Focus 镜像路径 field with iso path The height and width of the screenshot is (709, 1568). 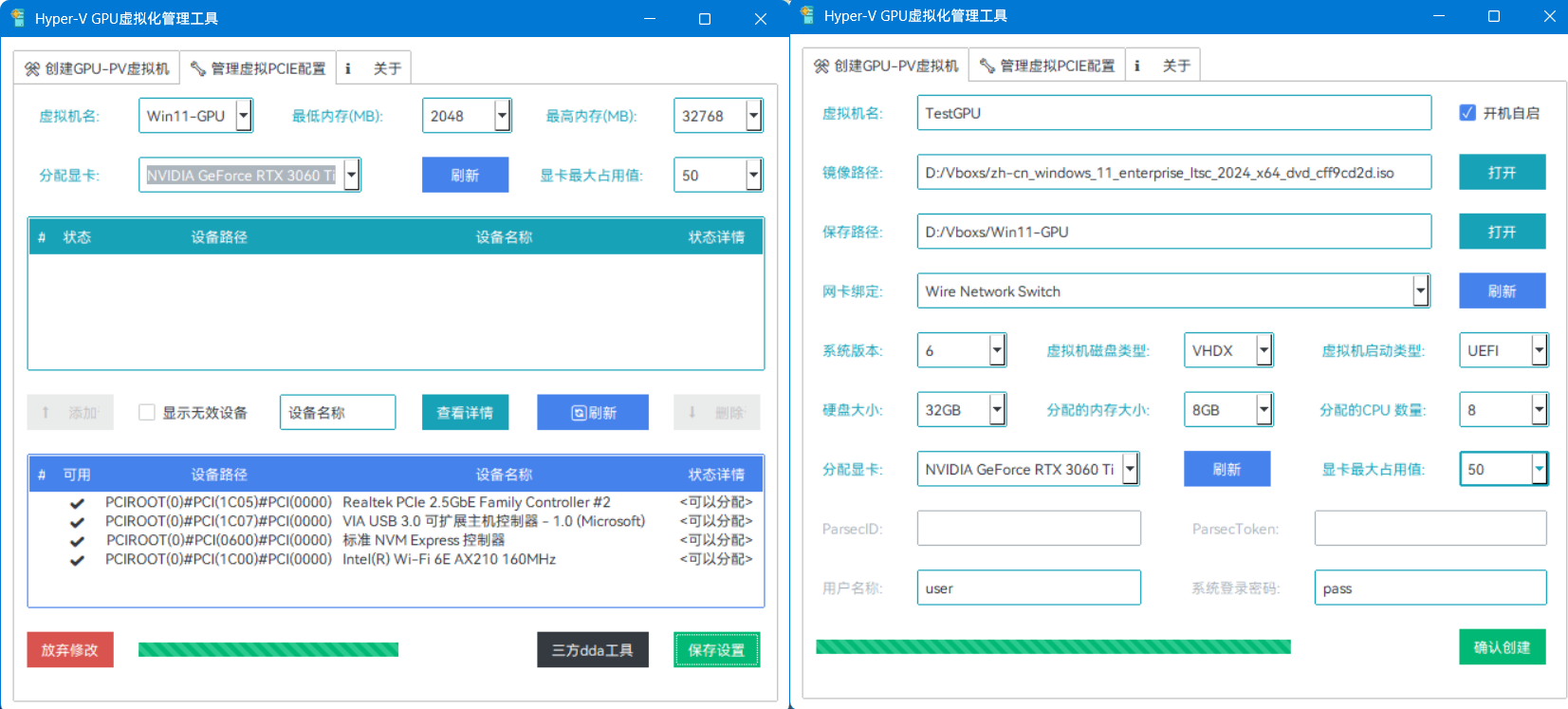[1174, 173]
